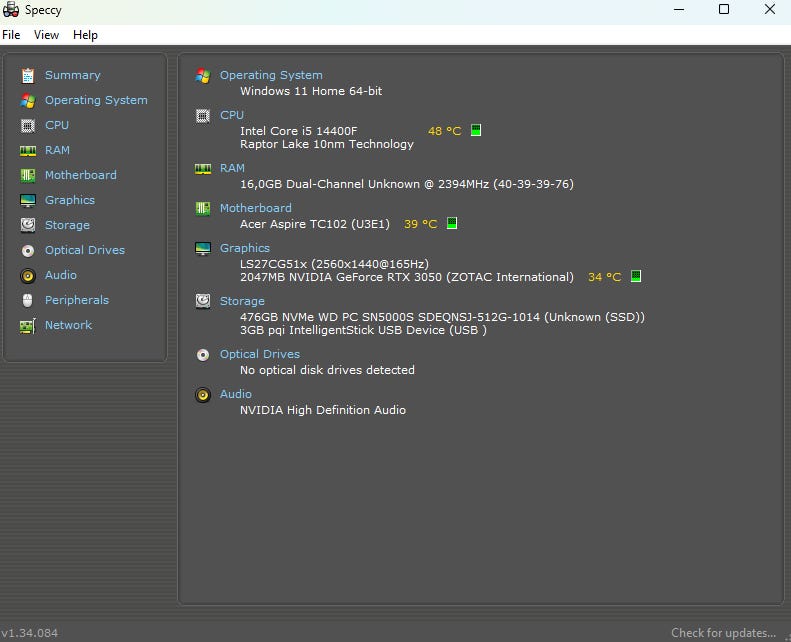Click the Motherboard heading link in summary
791x642 pixels.
255,208
